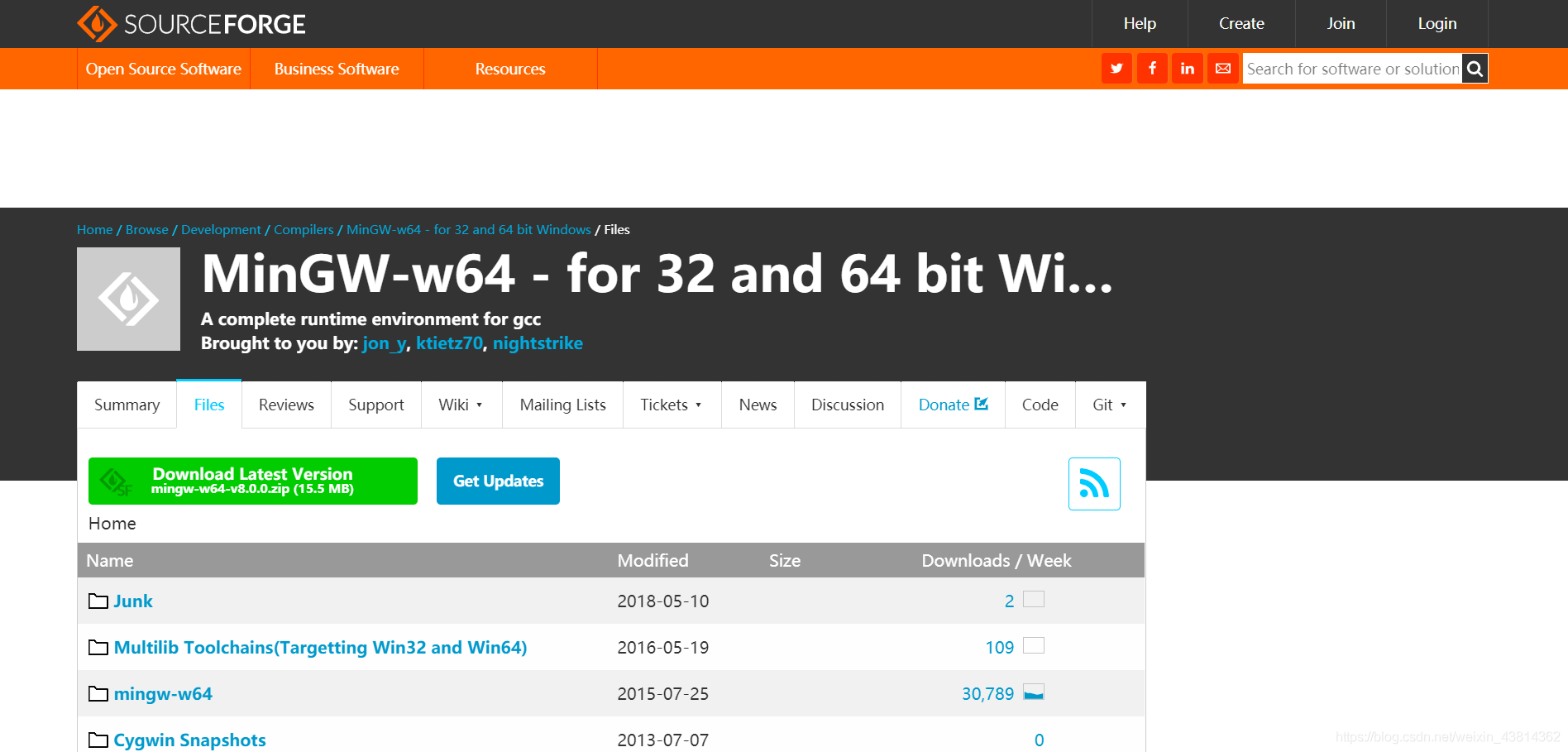Click the SourceForge logo
Viewport: 1568px width, 752px height.
pos(191,24)
